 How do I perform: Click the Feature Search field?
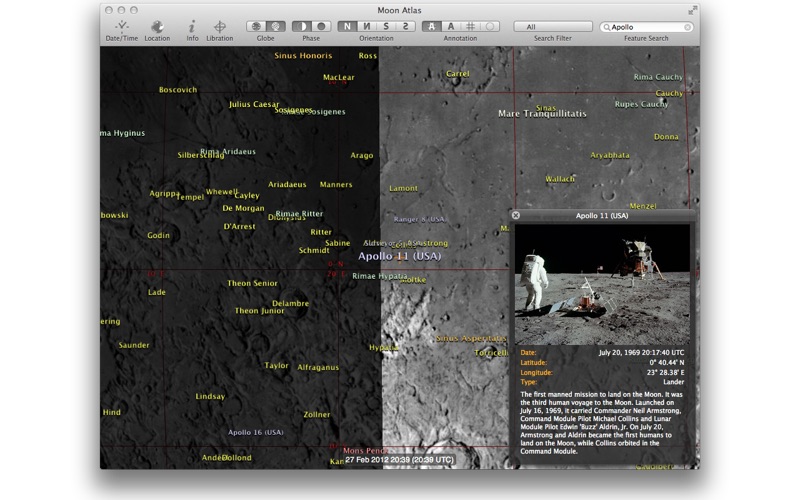tap(646, 27)
